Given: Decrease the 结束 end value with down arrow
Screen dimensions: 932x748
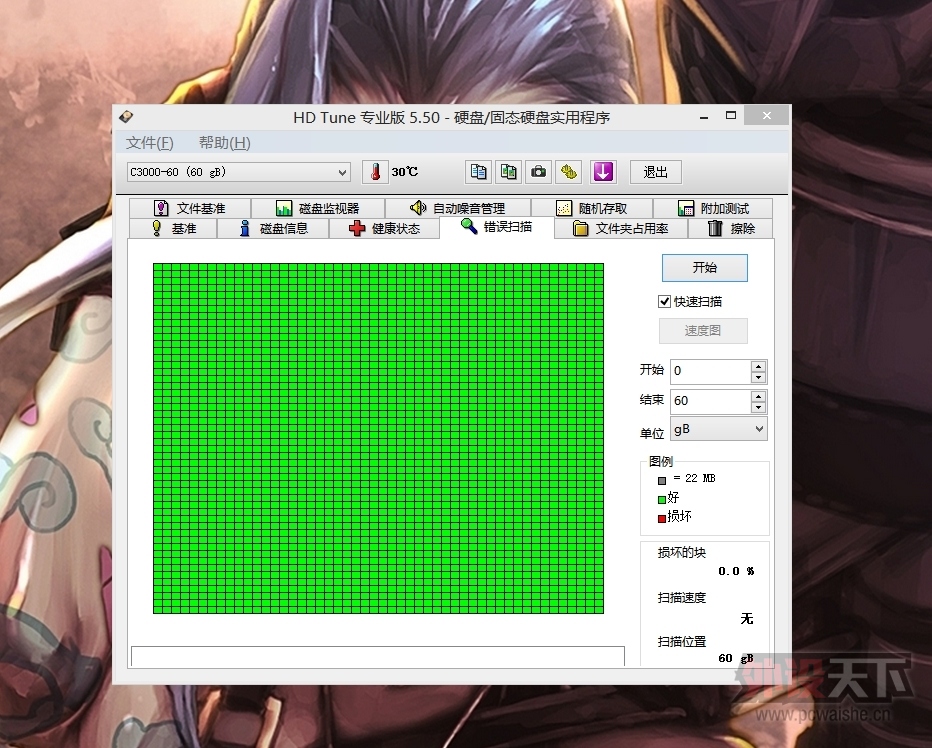Looking at the screenshot, I should pos(758,407).
